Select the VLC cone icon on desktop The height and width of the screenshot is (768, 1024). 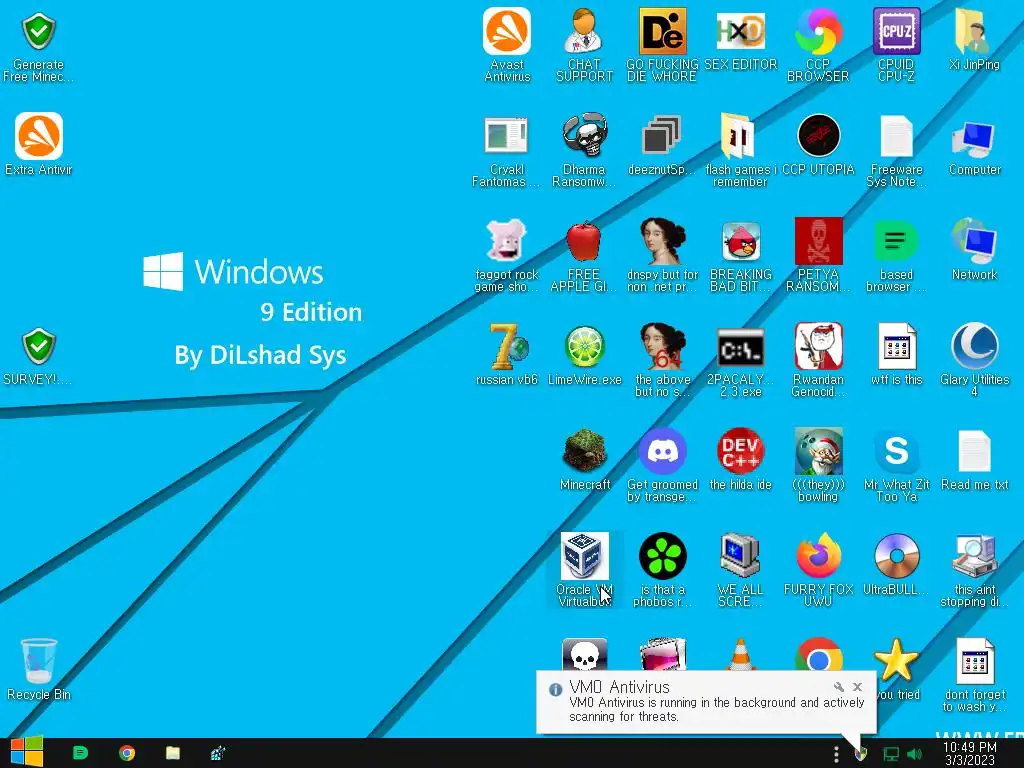coord(740,654)
